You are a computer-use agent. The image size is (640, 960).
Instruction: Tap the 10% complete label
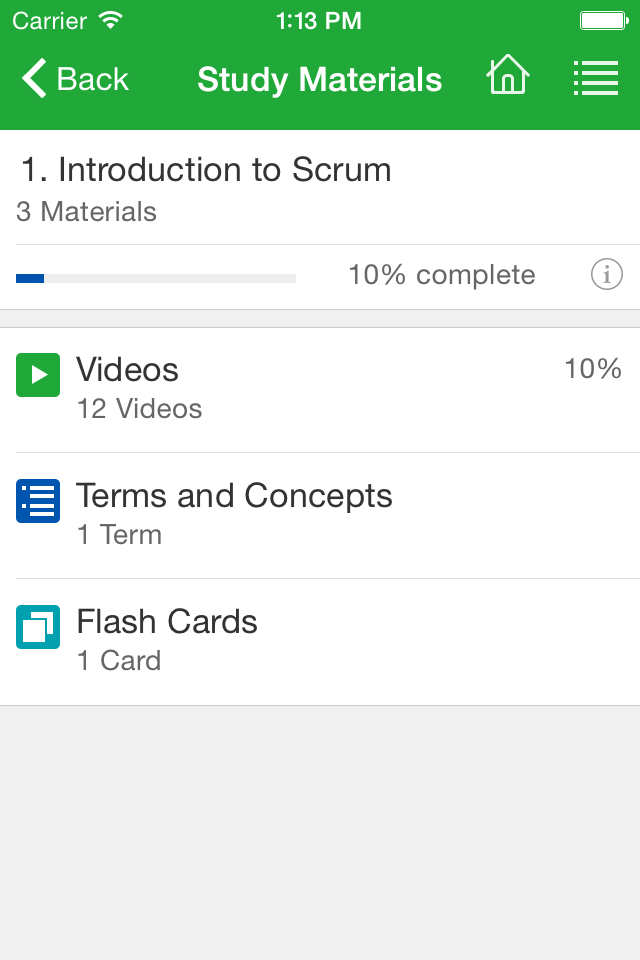point(441,275)
